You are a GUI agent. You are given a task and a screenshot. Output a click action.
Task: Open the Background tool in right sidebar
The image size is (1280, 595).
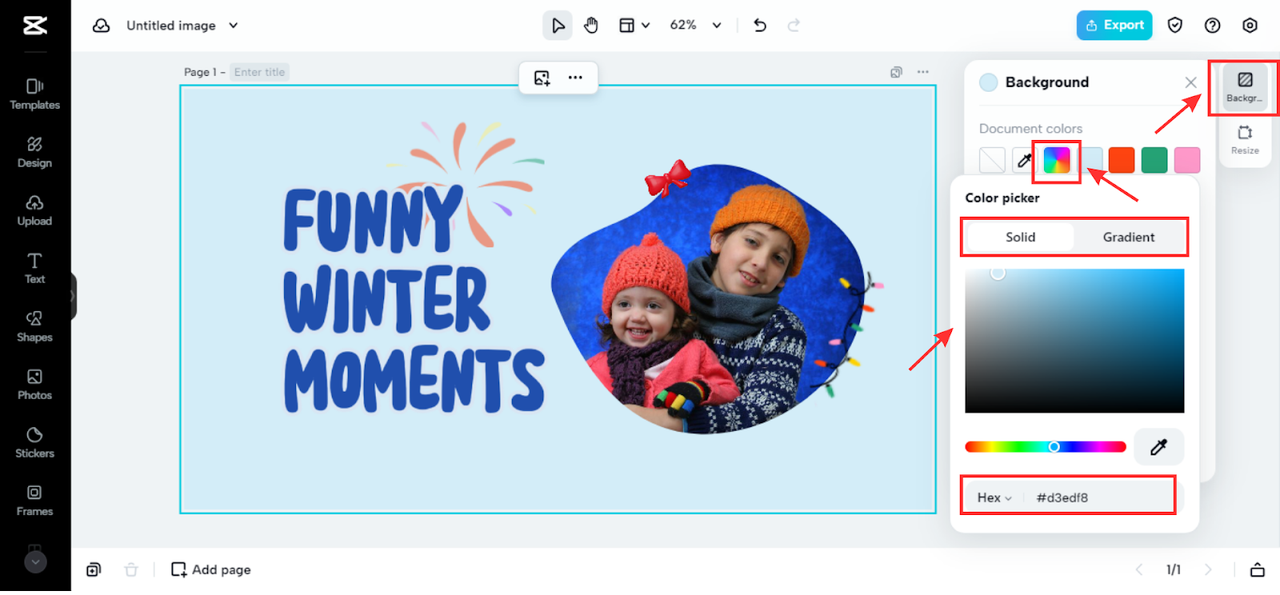coord(1244,88)
